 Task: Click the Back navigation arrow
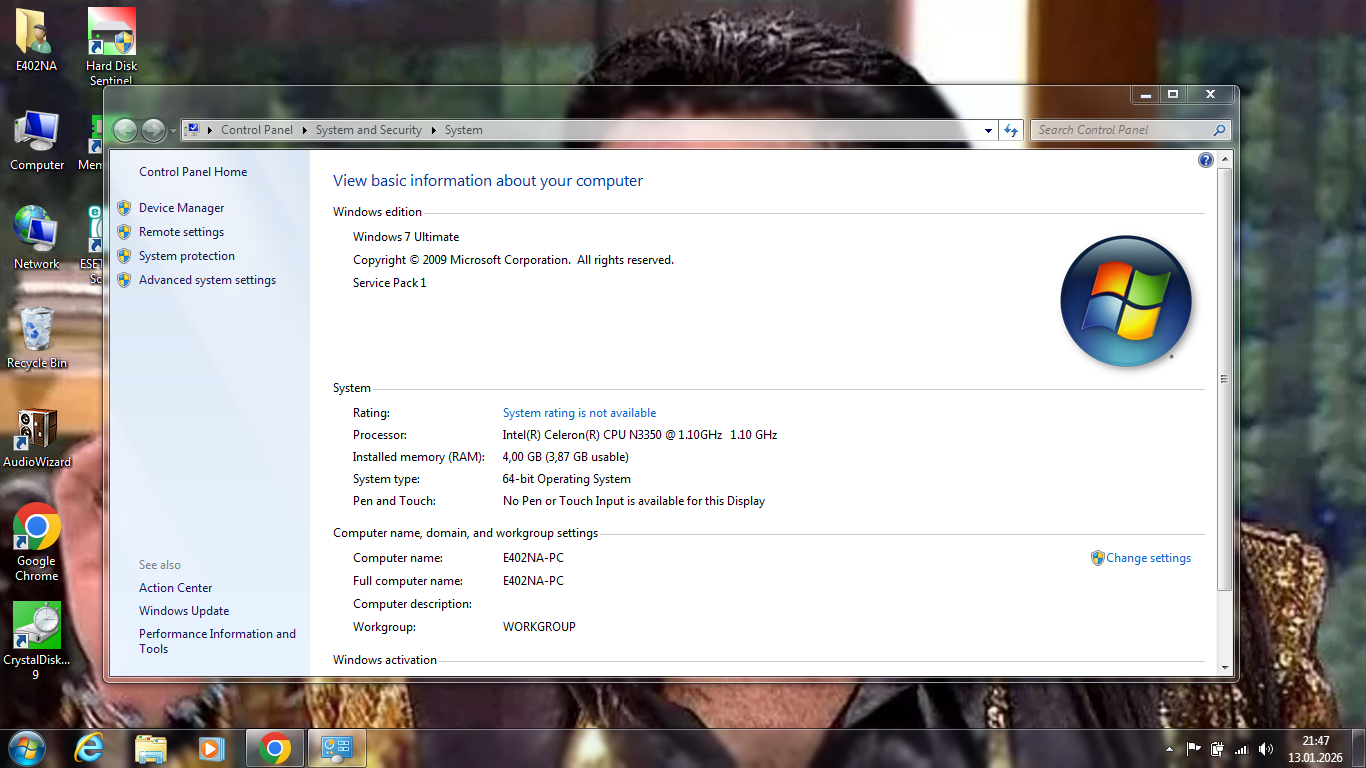pyautogui.click(x=125, y=130)
